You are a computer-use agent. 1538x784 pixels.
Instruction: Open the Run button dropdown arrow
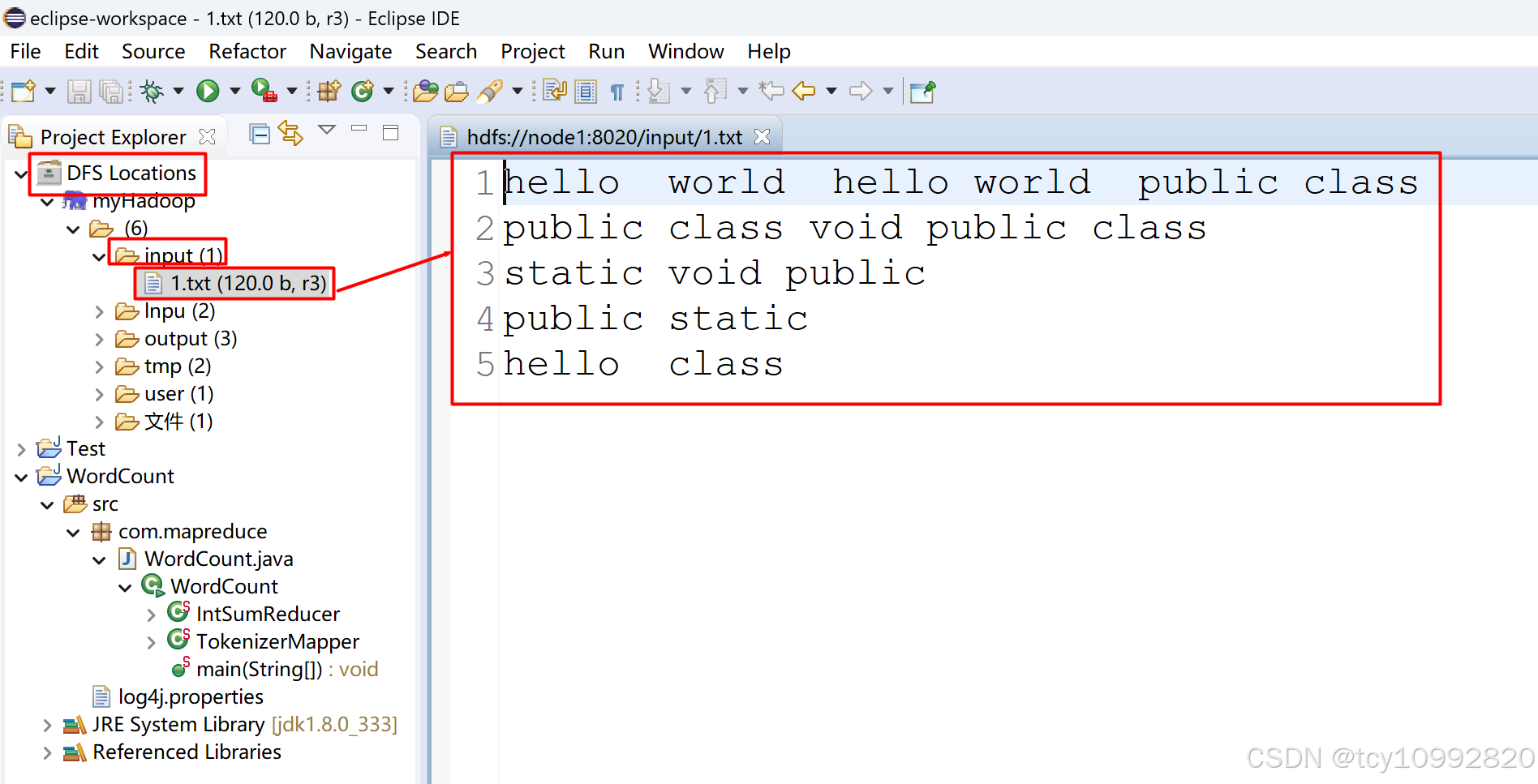[x=234, y=91]
